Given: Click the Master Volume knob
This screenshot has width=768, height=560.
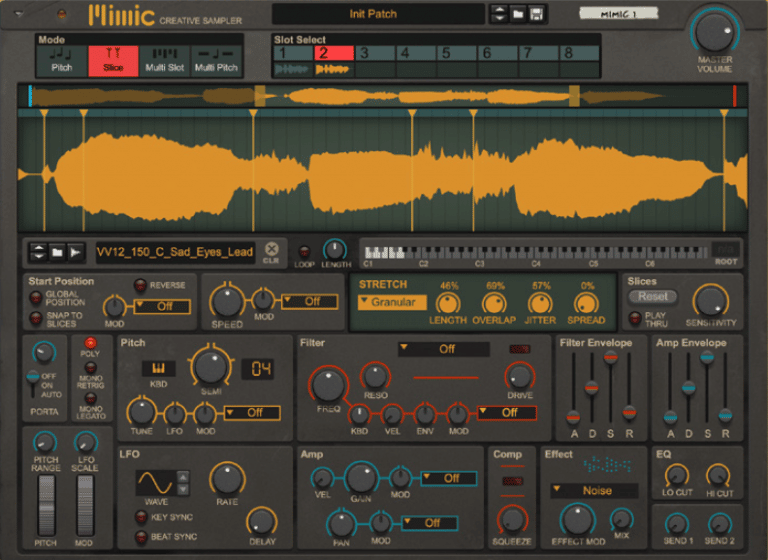Looking at the screenshot, I should coord(715,32).
